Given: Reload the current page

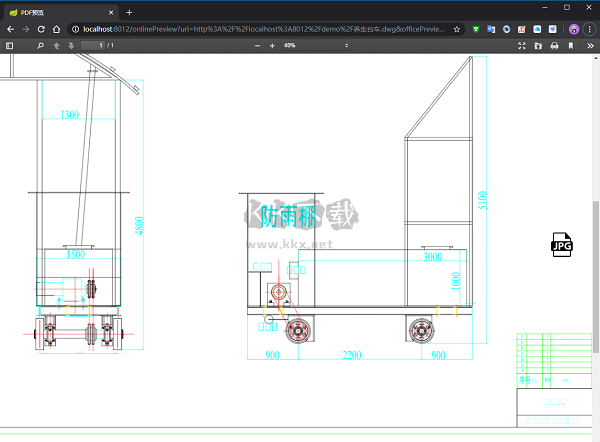Looking at the screenshot, I should (41, 29).
